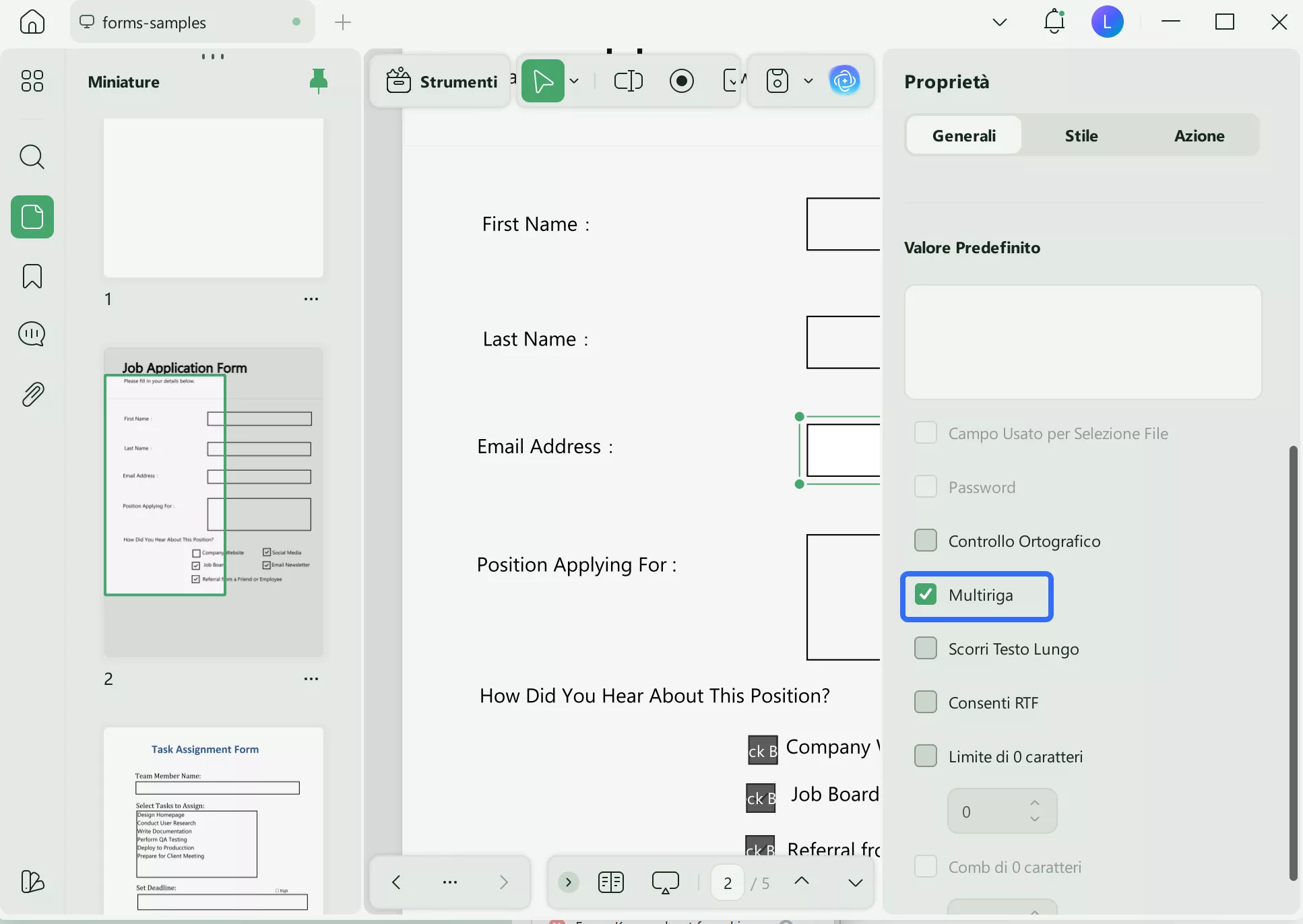Enable Scorri Testo Lungo option
The width and height of the screenshot is (1303, 924).
[926, 649]
